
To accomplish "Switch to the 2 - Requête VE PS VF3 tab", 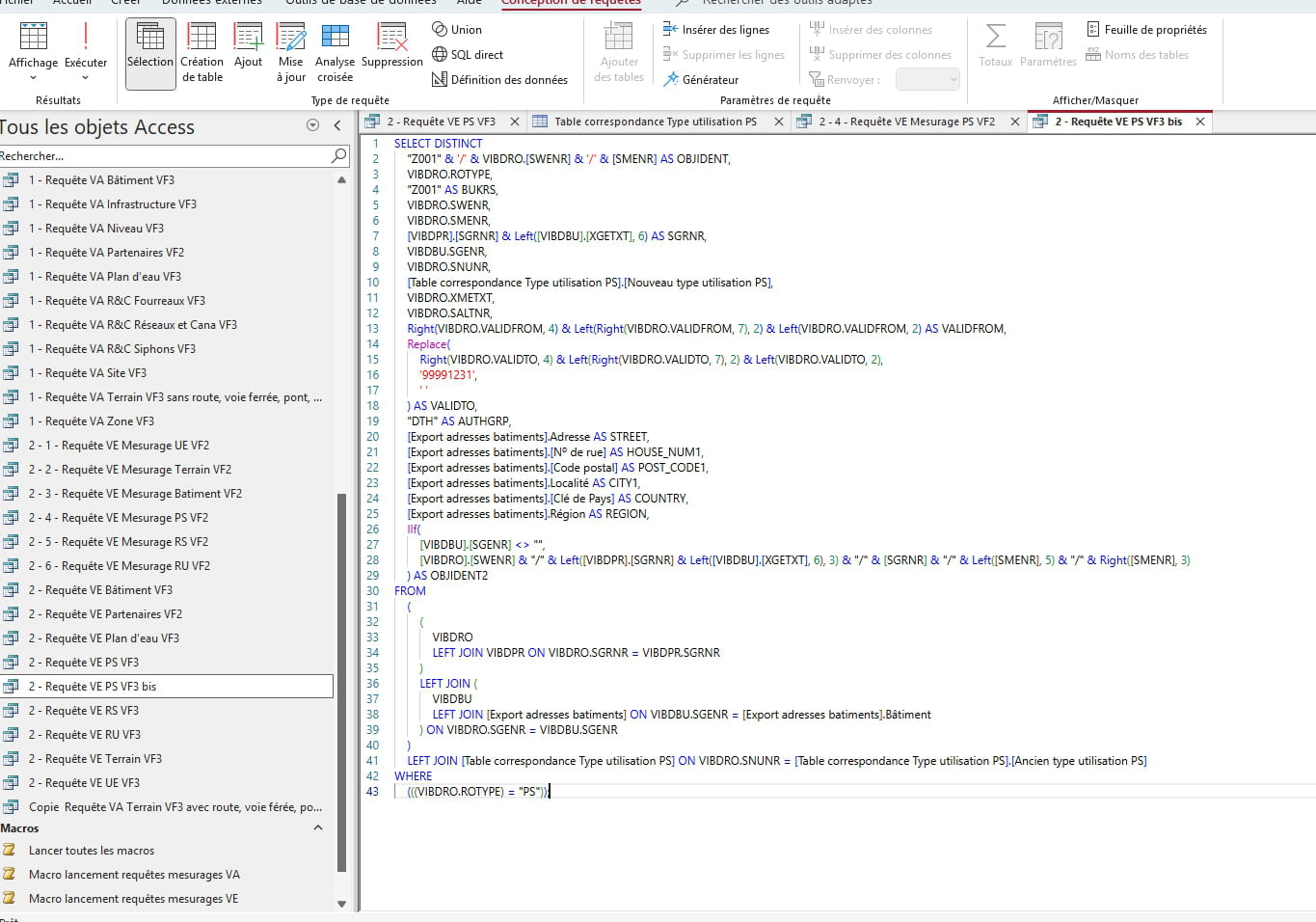I will 441,122.
